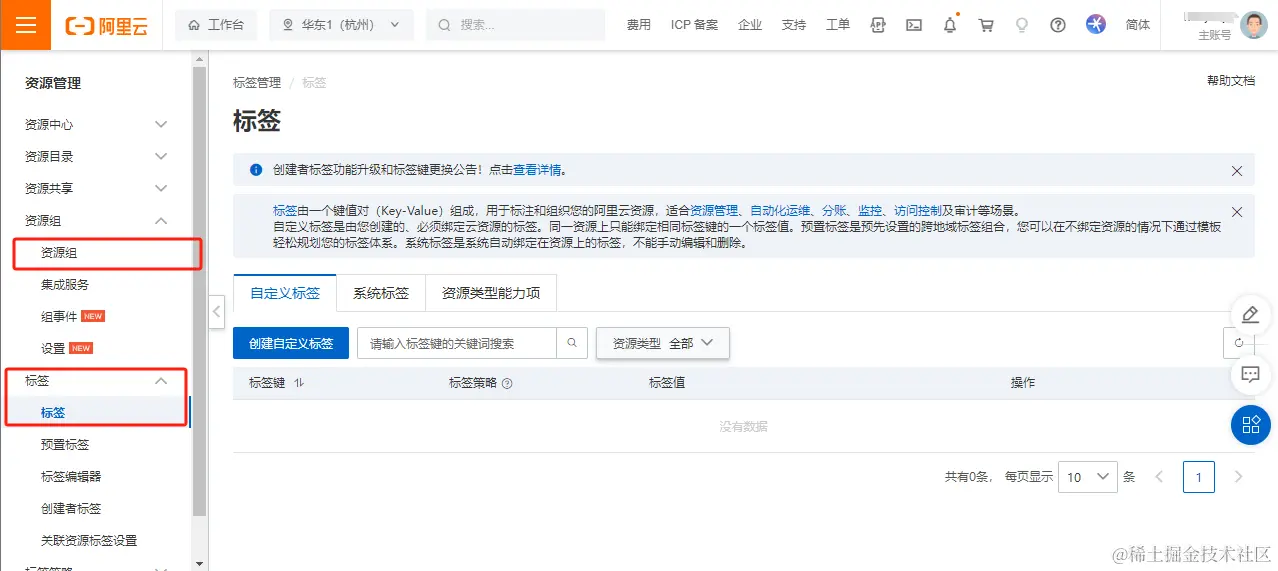Click the sidebar vertical scrollbar
This screenshot has width=1278, height=571.
[x=199, y=290]
